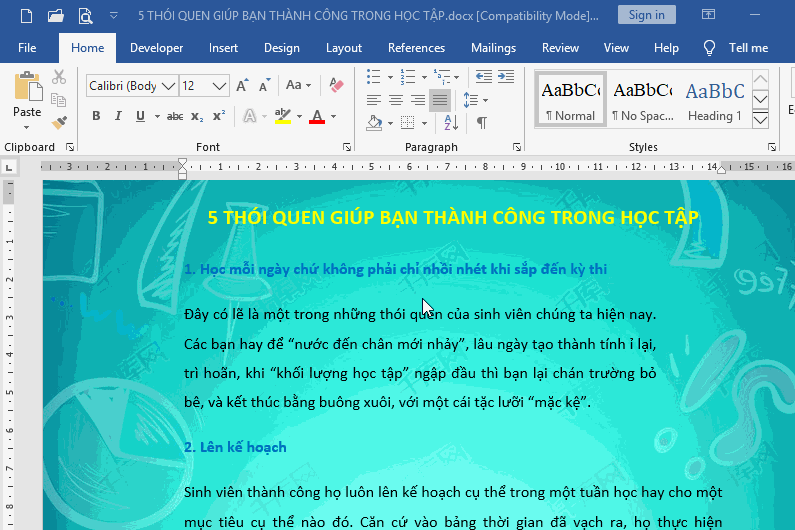The height and width of the screenshot is (530, 795).
Task: Expand the font color palette arrow
Action: [334, 117]
